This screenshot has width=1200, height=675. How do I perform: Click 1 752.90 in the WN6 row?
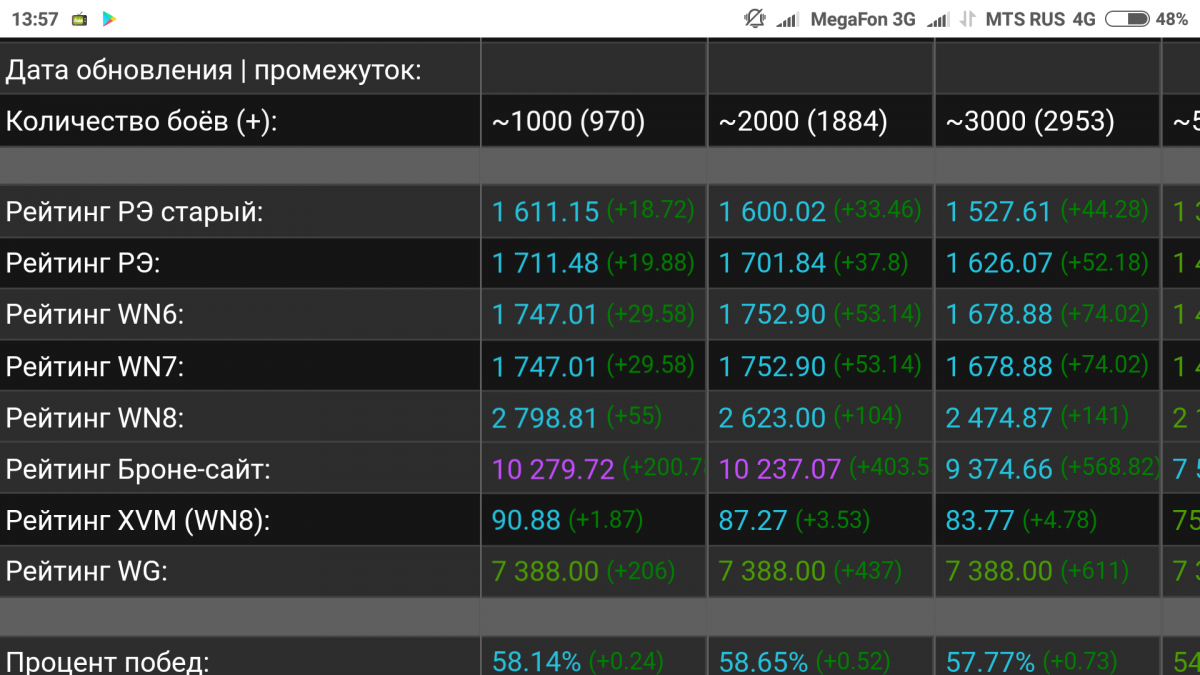772,315
